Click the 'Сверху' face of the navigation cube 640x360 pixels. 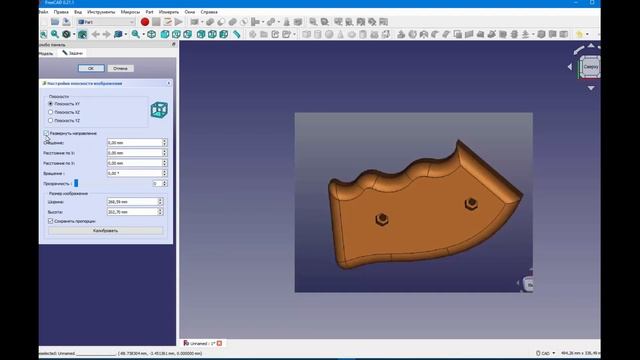591,67
